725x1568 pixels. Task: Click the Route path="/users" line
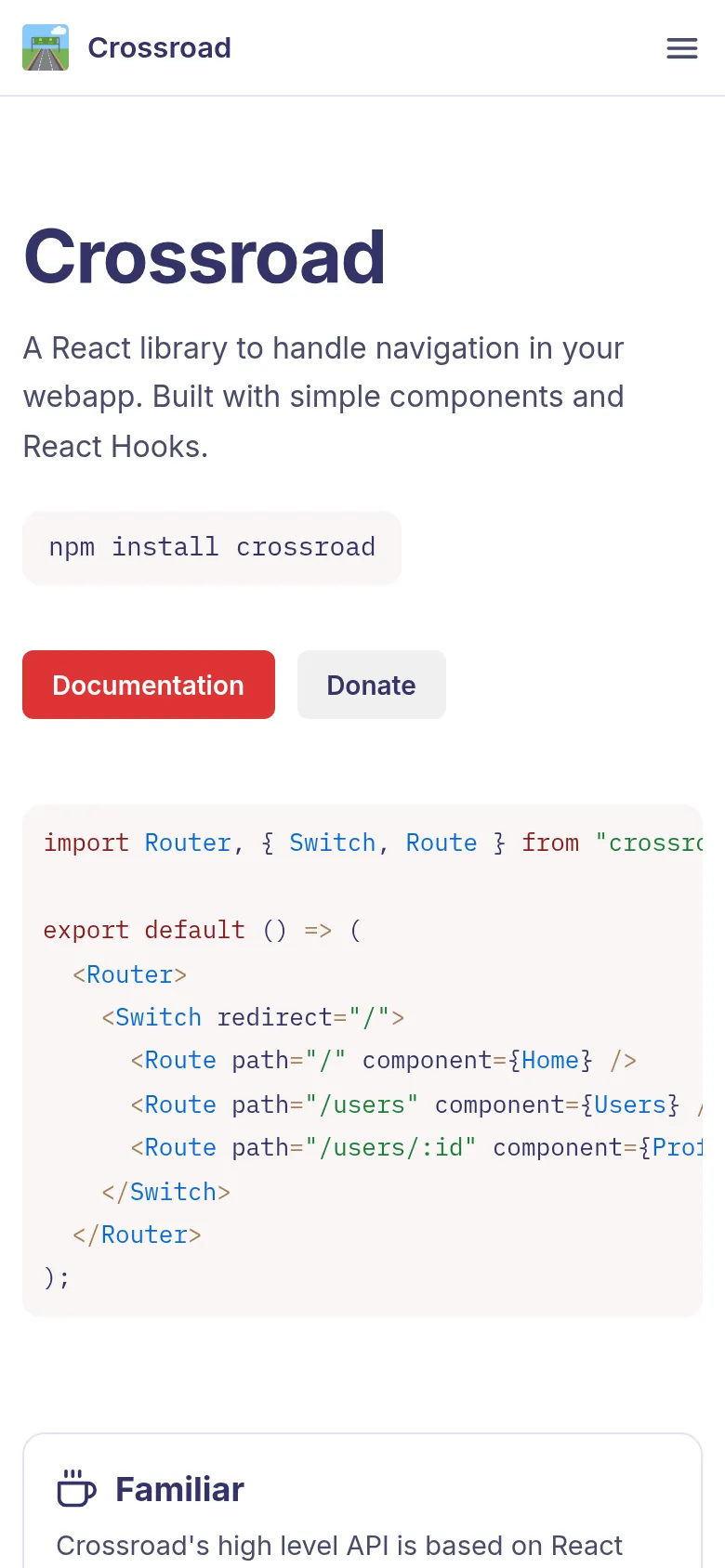416,1104
